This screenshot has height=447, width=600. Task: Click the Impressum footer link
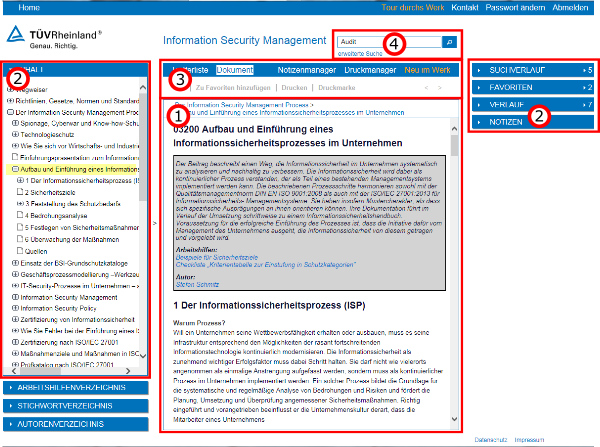[529, 440]
